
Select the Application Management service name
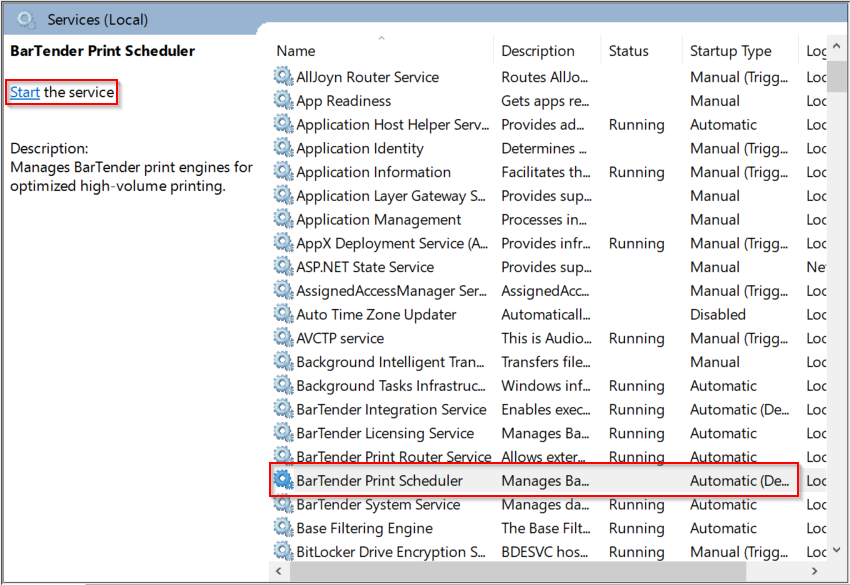tap(378, 220)
